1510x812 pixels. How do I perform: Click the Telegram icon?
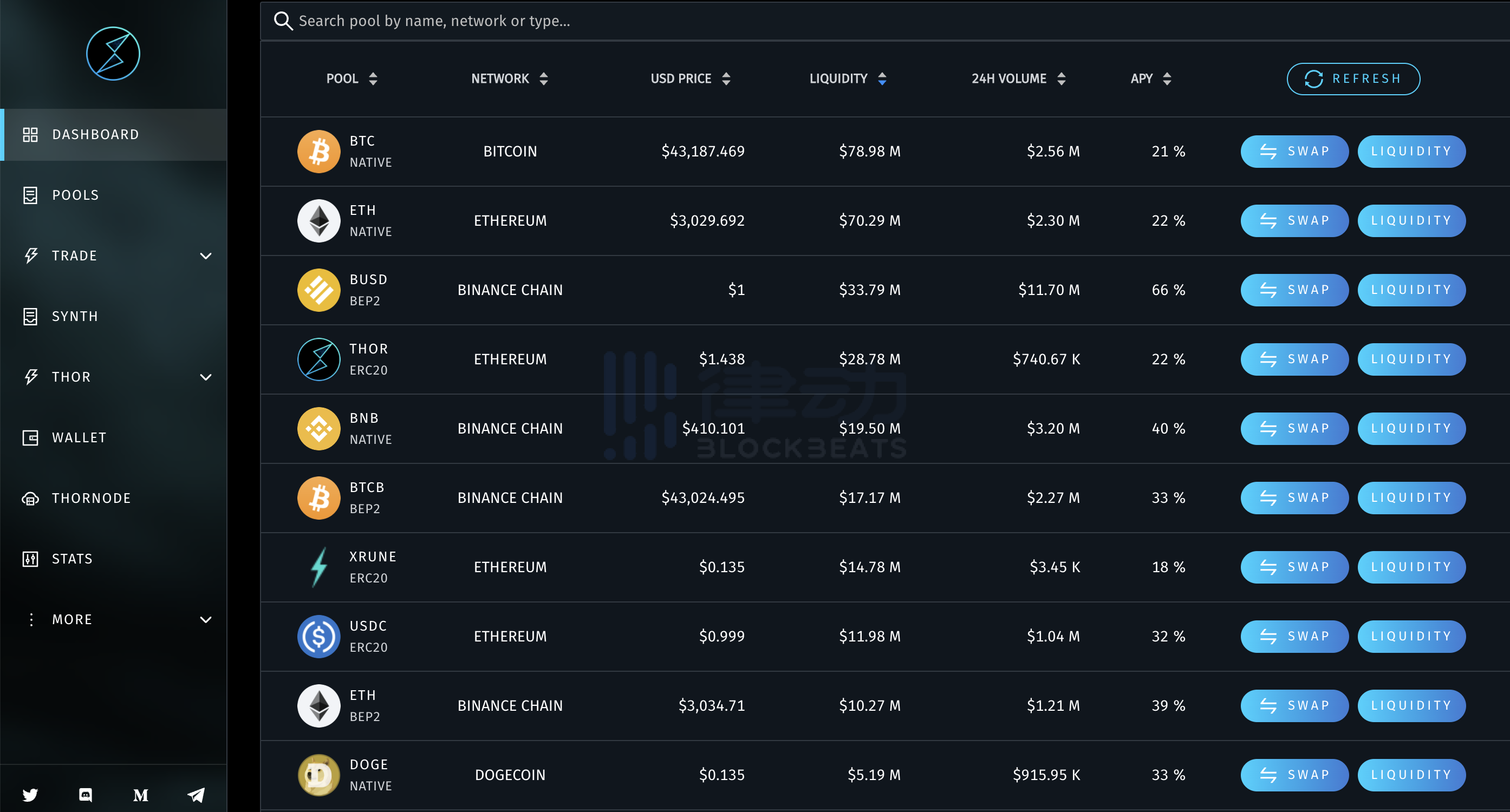click(x=196, y=795)
